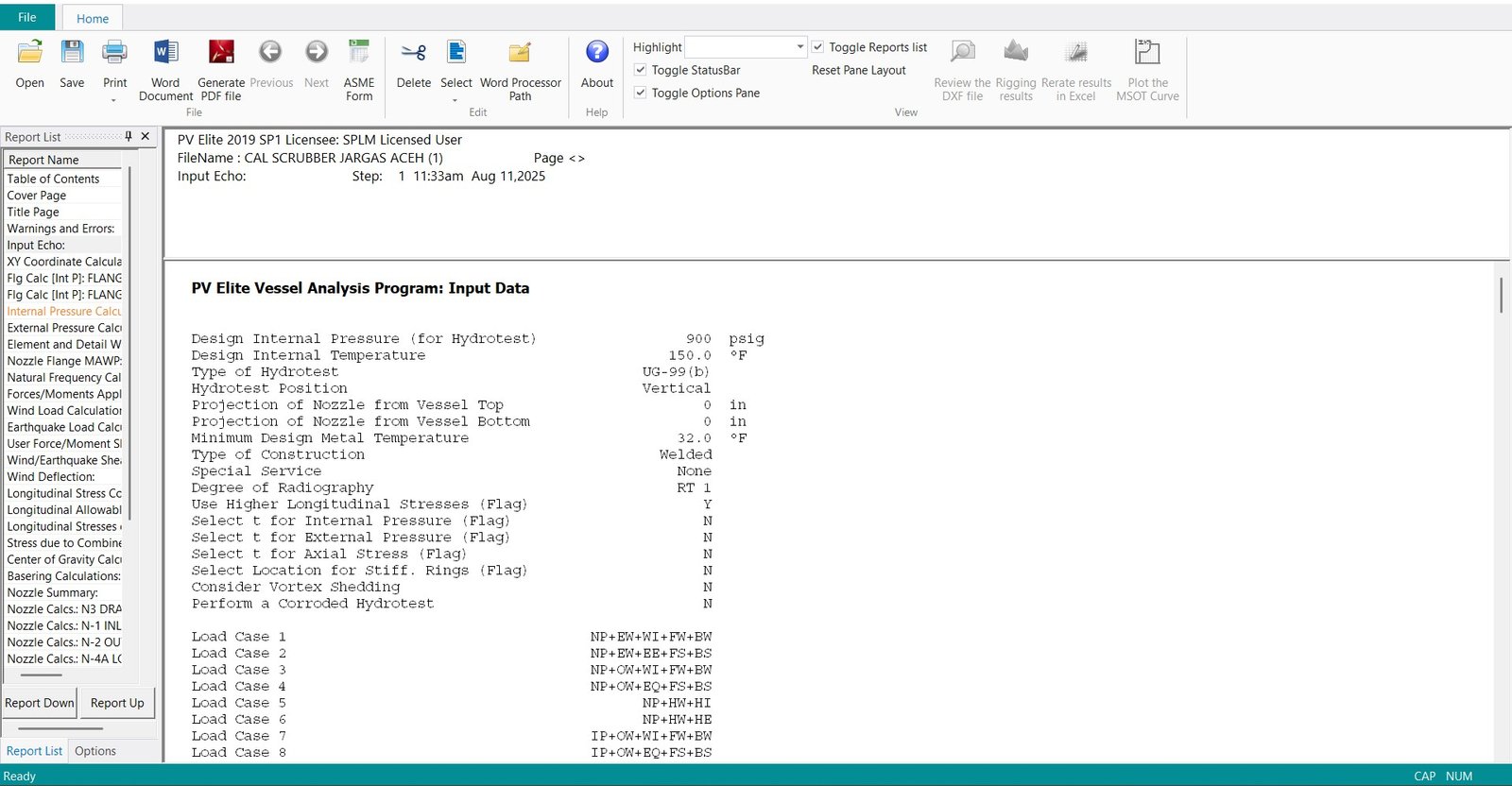Open the File menu tab

point(27,17)
